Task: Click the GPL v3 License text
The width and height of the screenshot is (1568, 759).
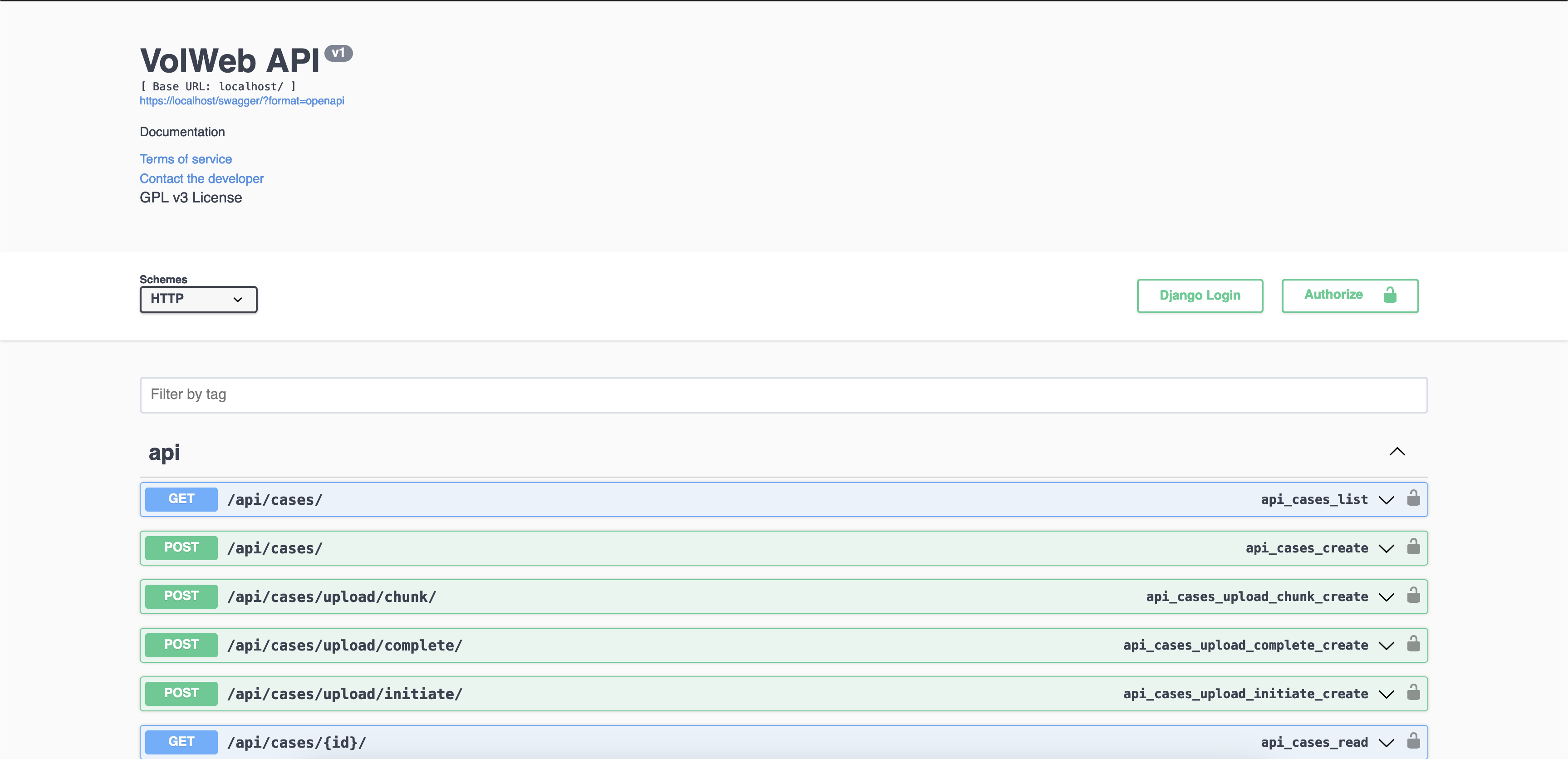Action: 191,197
